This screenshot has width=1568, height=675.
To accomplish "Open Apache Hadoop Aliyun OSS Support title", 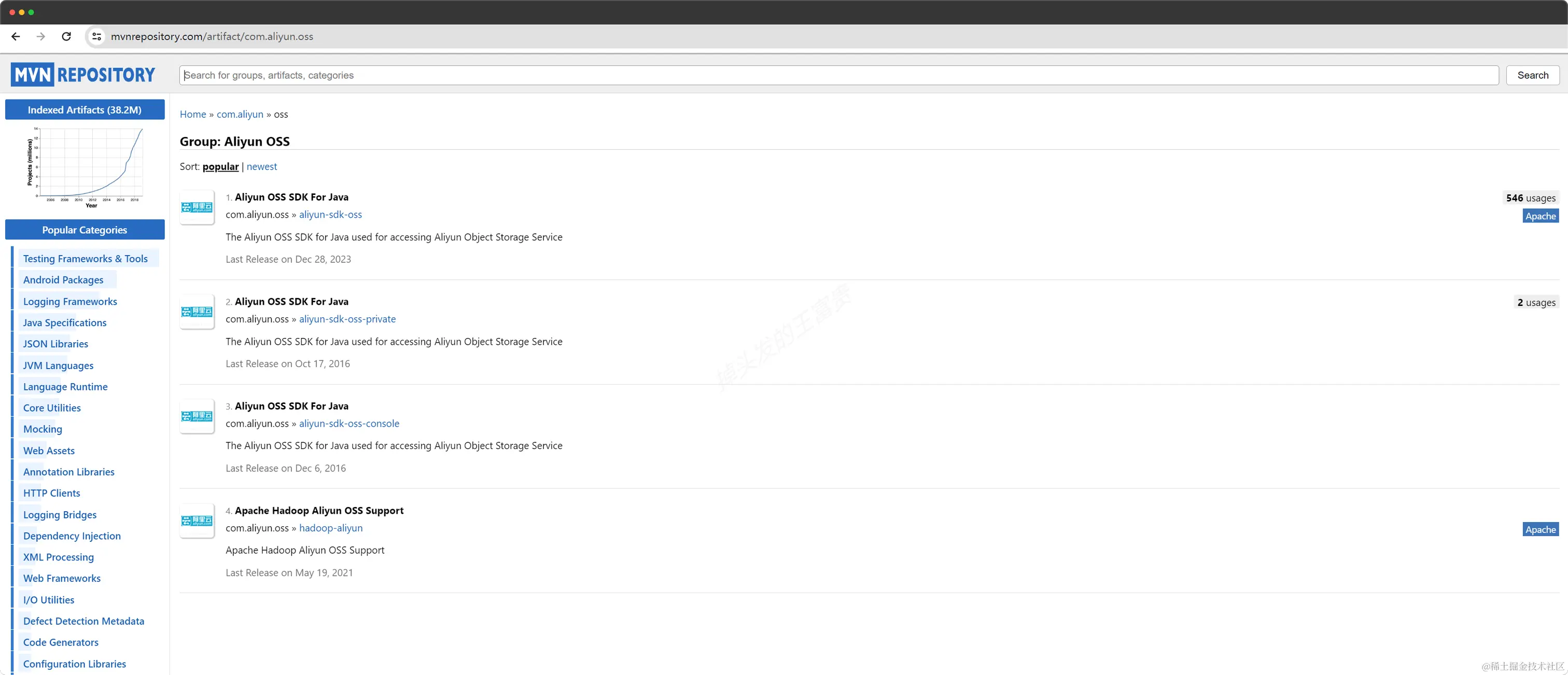I will point(319,511).
